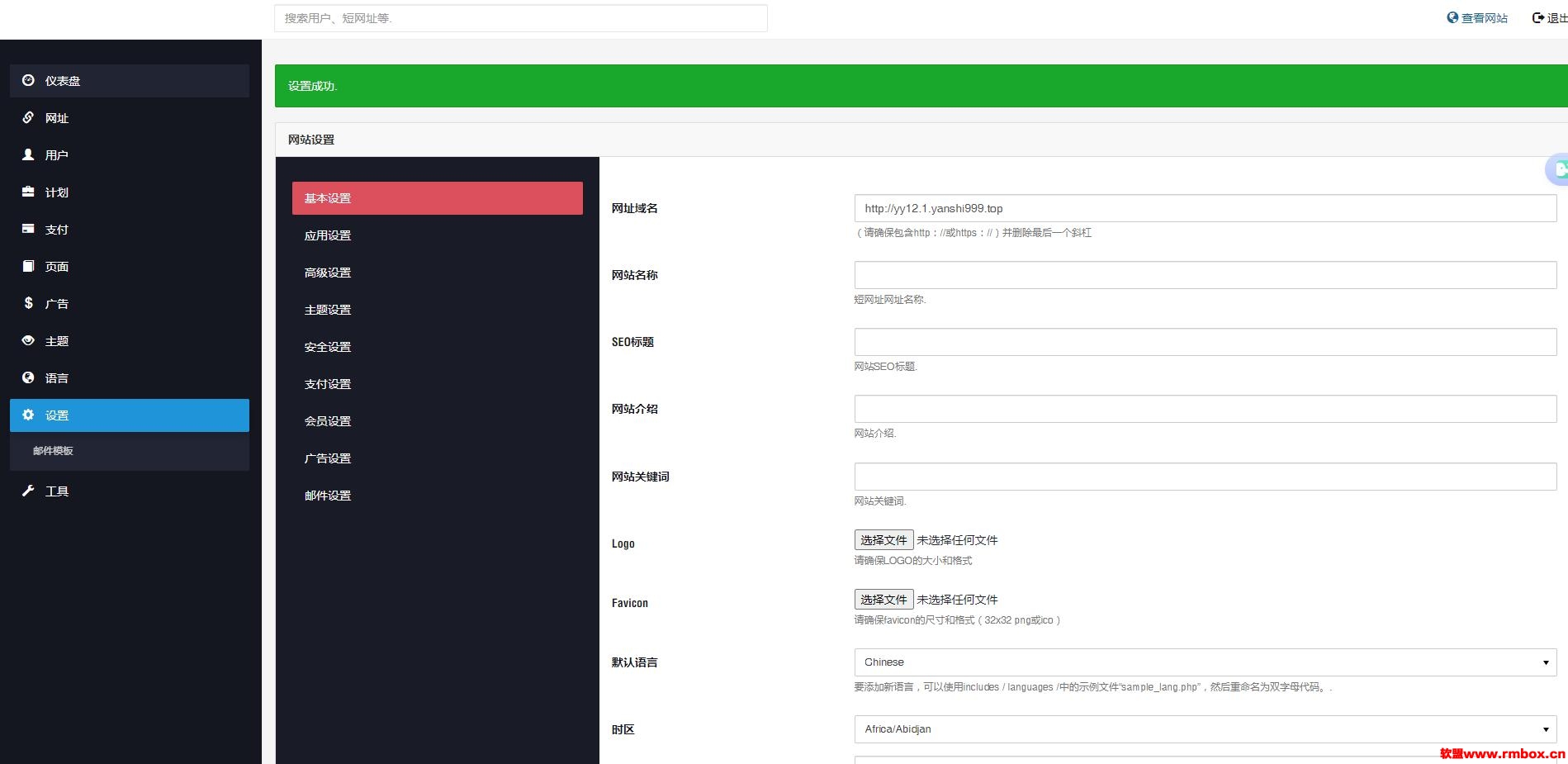Click the credit card icon beside 支付
The width and height of the screenshot is (1568, 764).
[x=28, y=229]
